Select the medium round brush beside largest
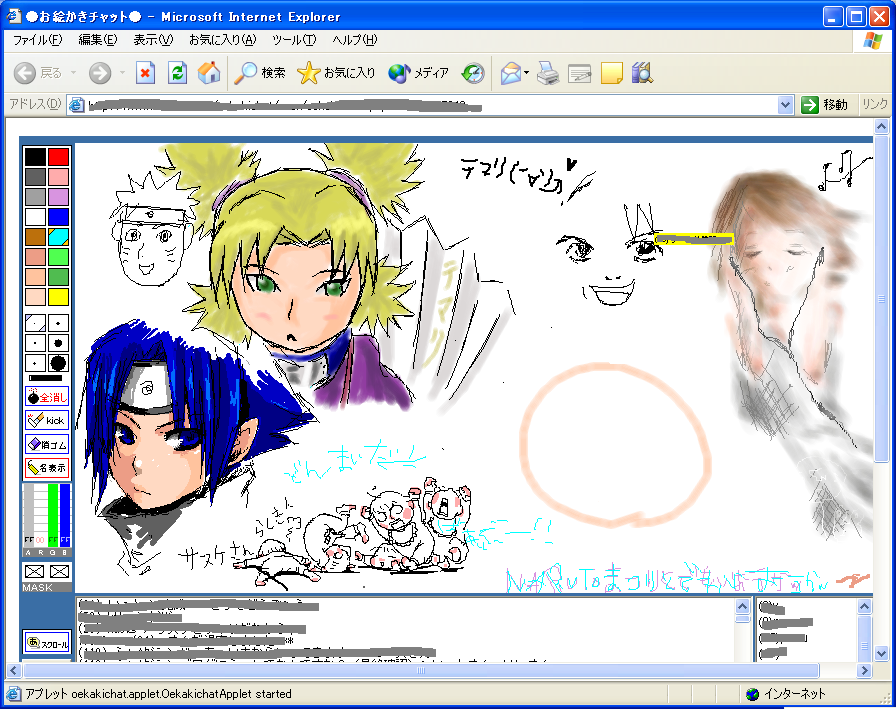Viewport: 896px width, 709px height. [58, 343]
